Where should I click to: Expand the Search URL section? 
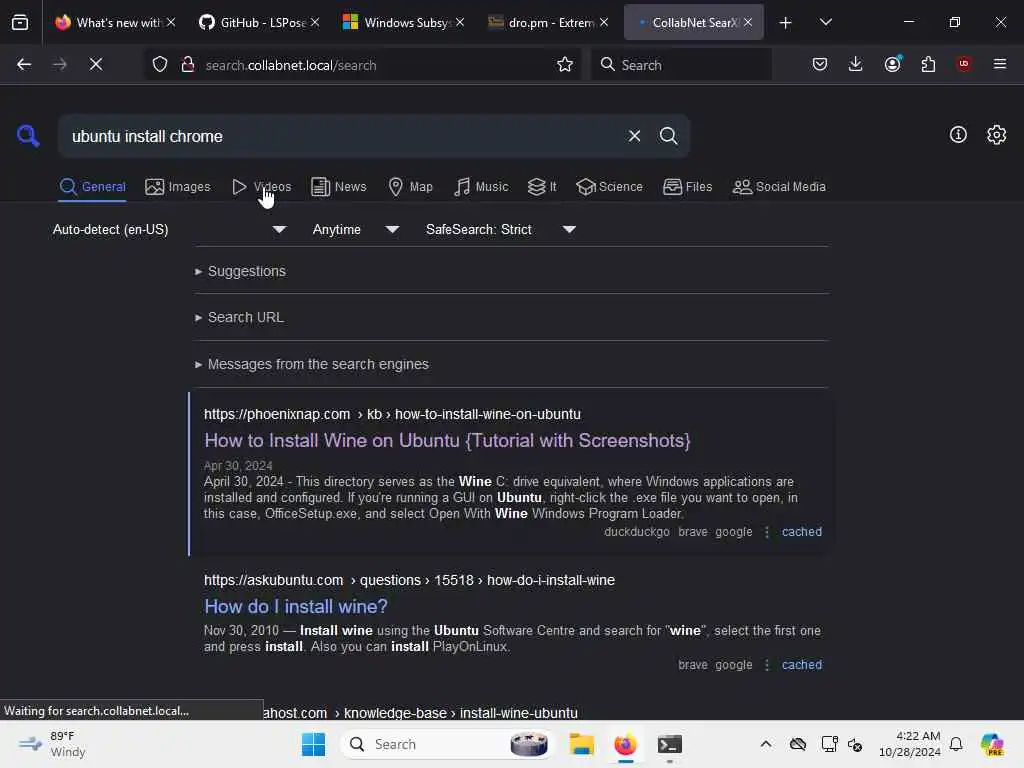[239, 317]
